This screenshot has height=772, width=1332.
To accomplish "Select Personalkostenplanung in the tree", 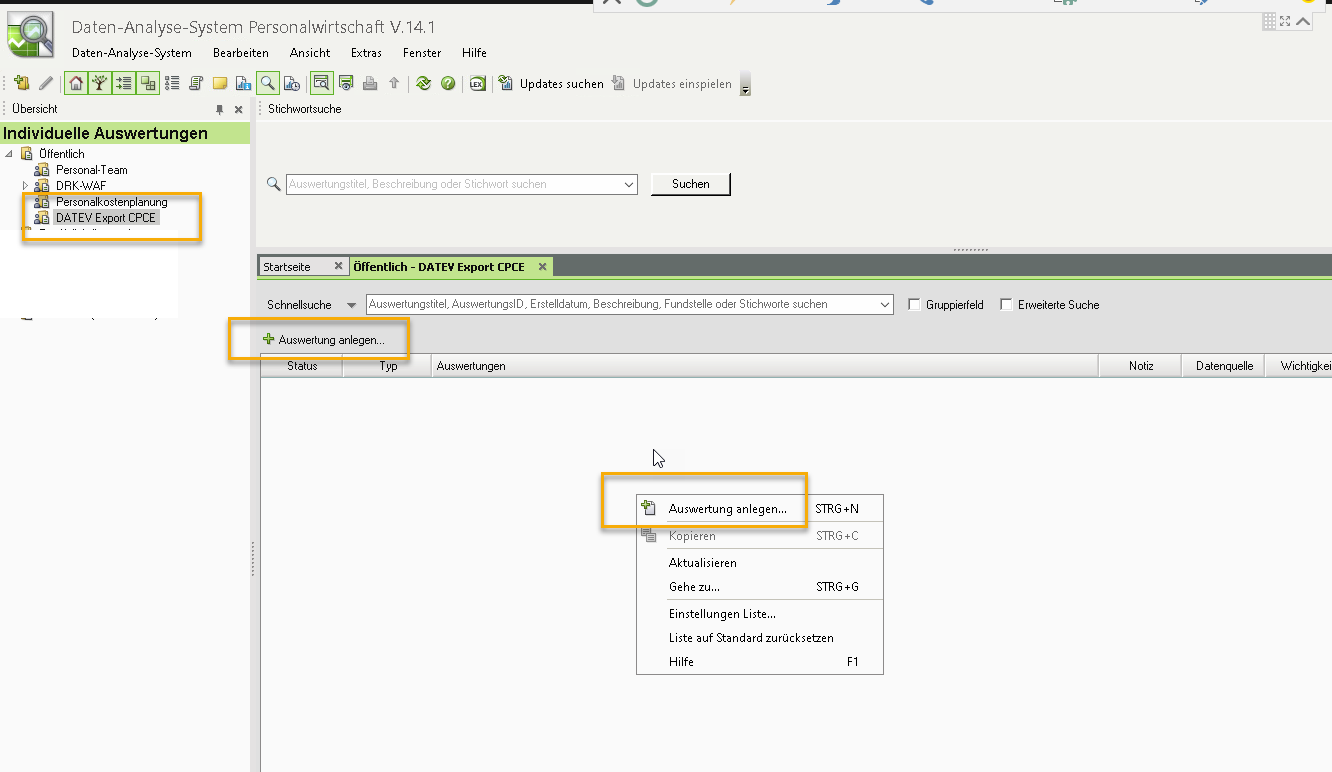I will 111,202.
